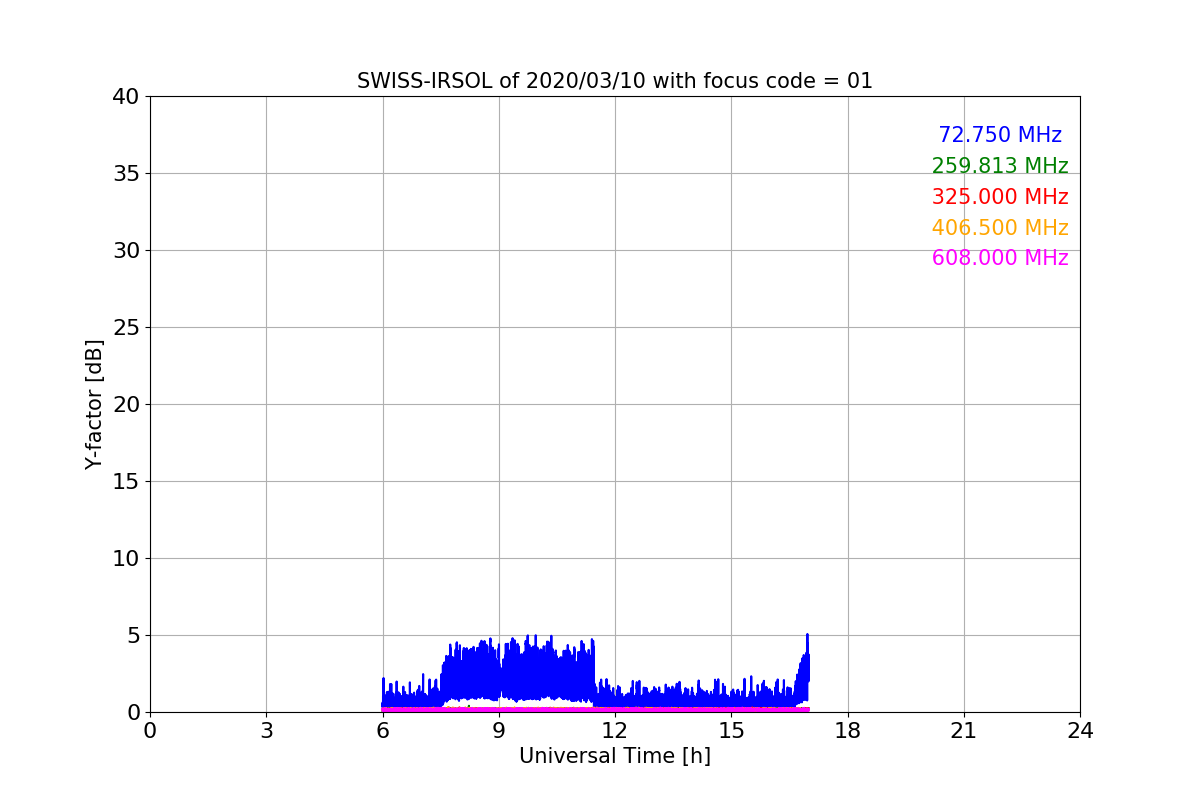Click the plot title SWISS-IRSOL of 2020/03/10
1200x800 pixels.
click(614, 81)
